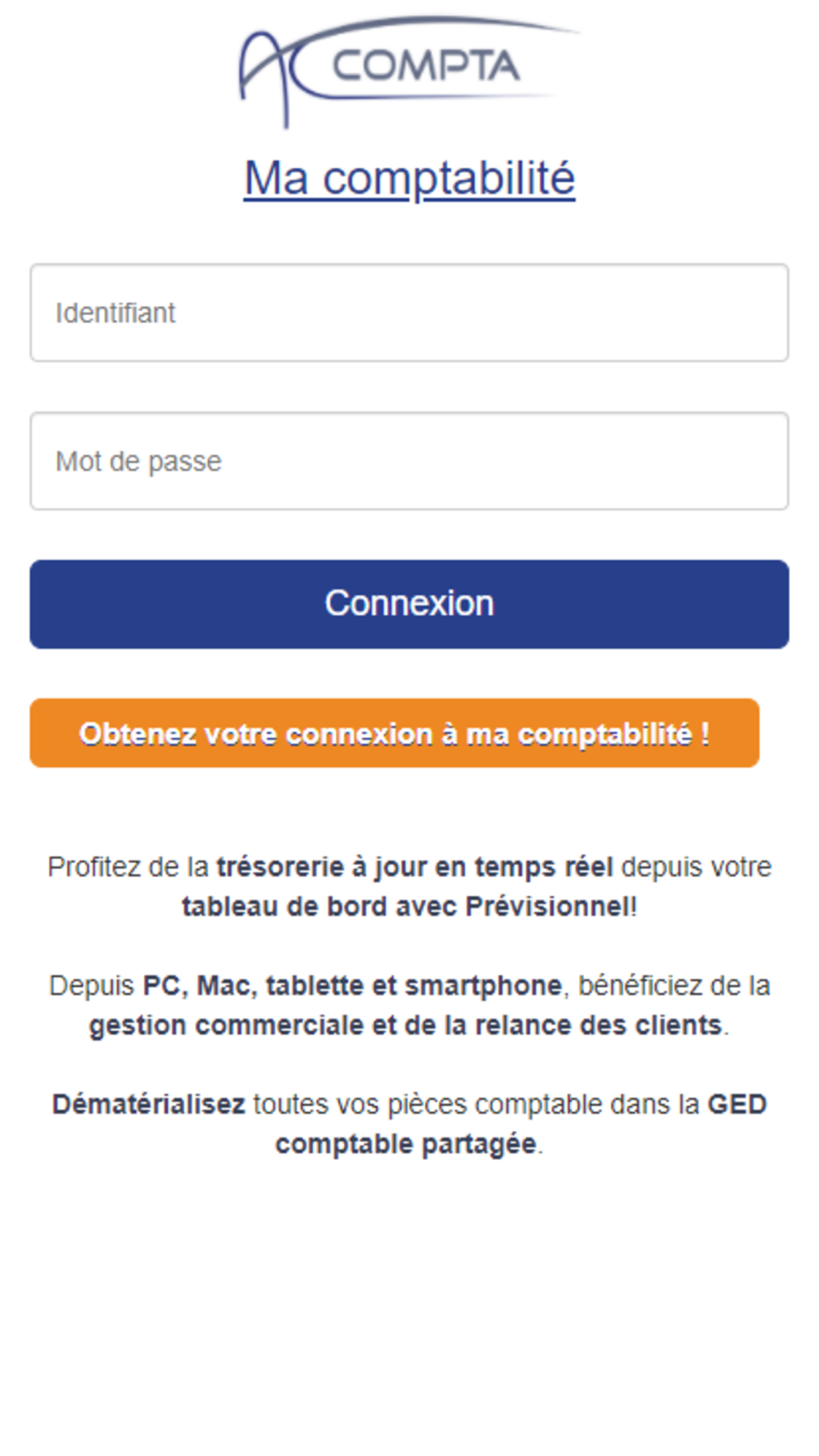Focus the Identifiant input field
The height and width of the screenshot is (1456, 819).
click(409, 313)
